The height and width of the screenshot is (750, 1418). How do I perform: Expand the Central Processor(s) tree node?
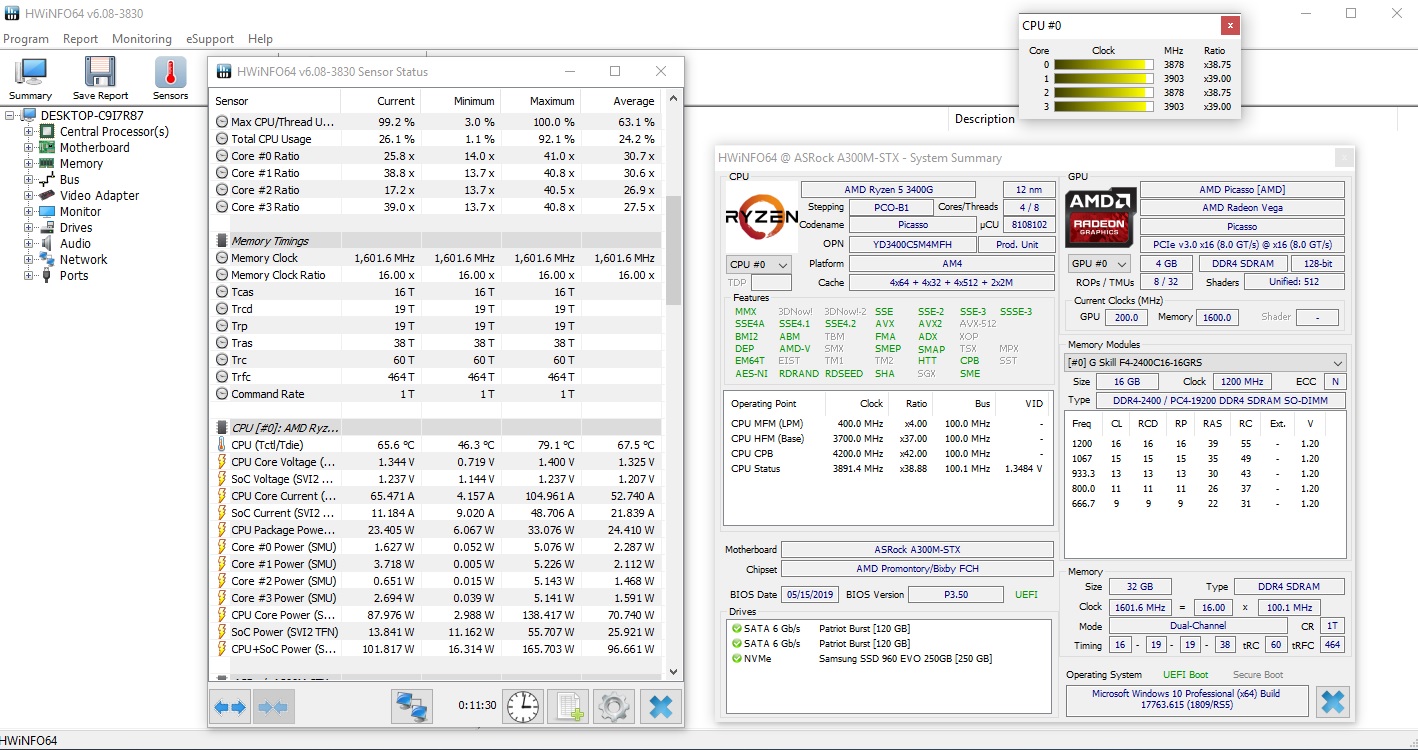pos(29,131)
